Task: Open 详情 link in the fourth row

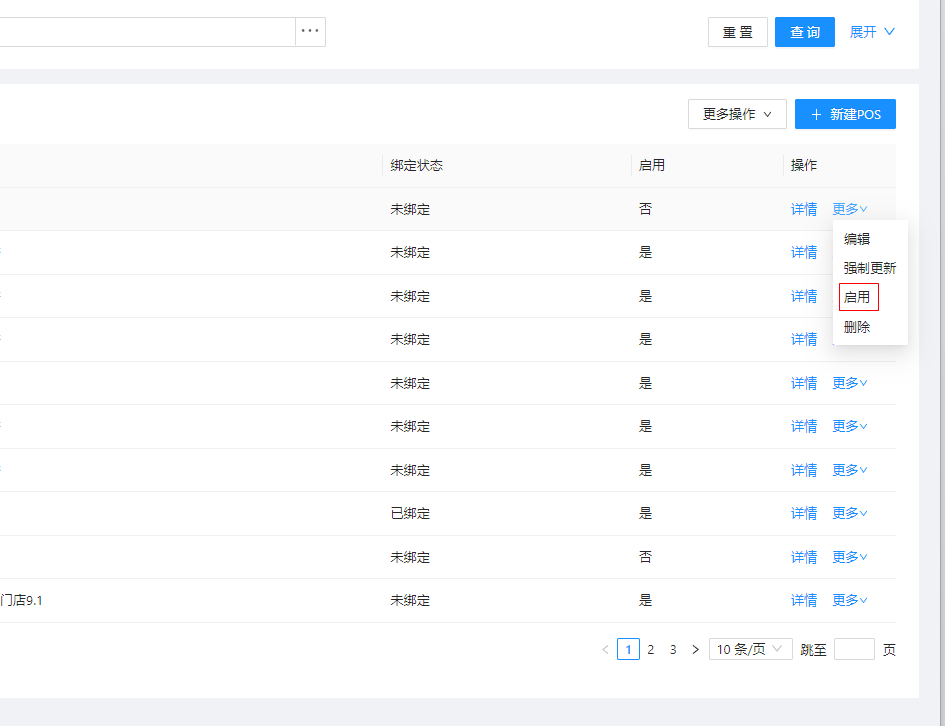Action: click(804, 339)
